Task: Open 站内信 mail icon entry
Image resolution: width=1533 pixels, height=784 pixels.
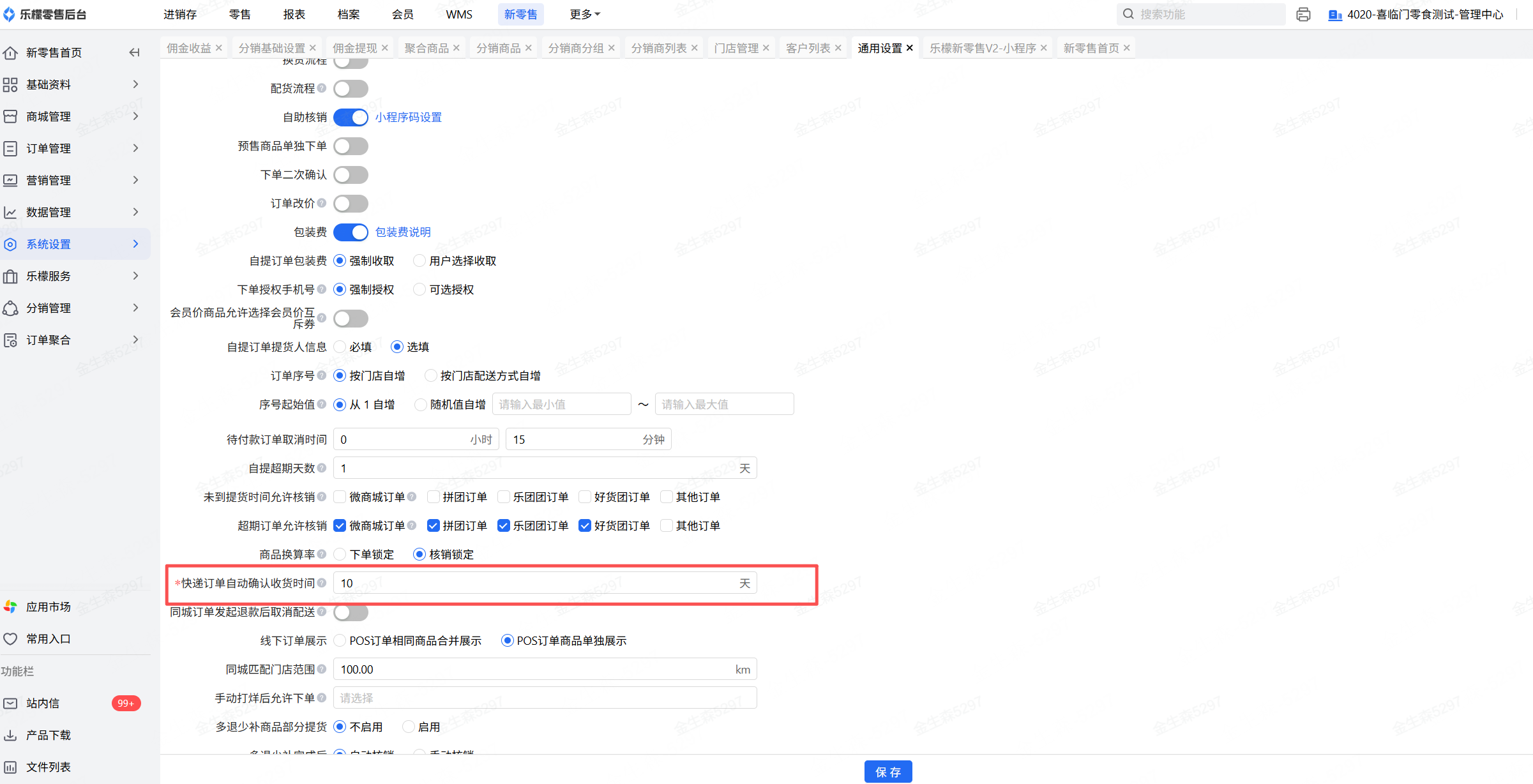Action: coord(10,703)
